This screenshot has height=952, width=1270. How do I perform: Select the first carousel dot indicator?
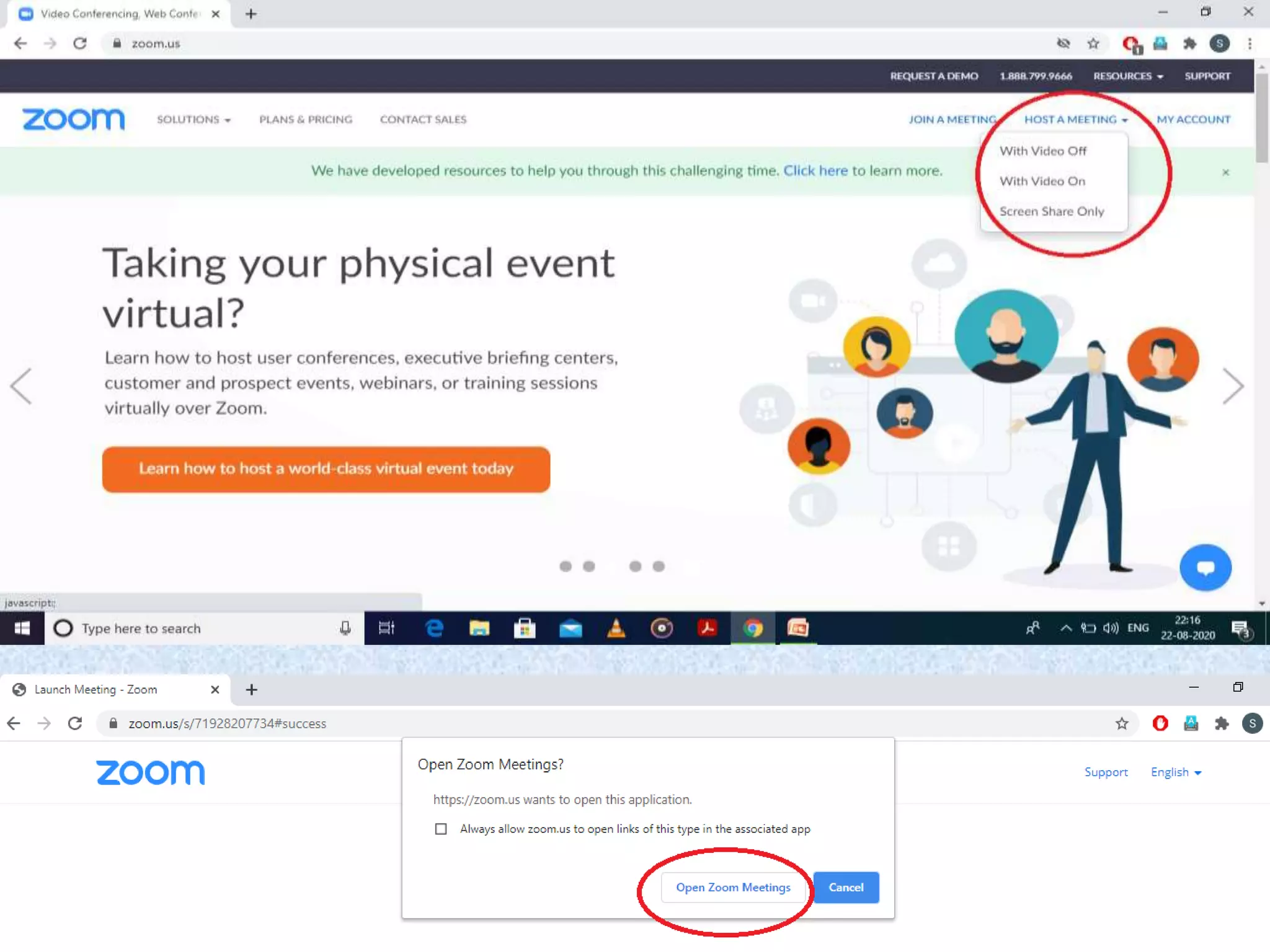(x=565, y=566)
